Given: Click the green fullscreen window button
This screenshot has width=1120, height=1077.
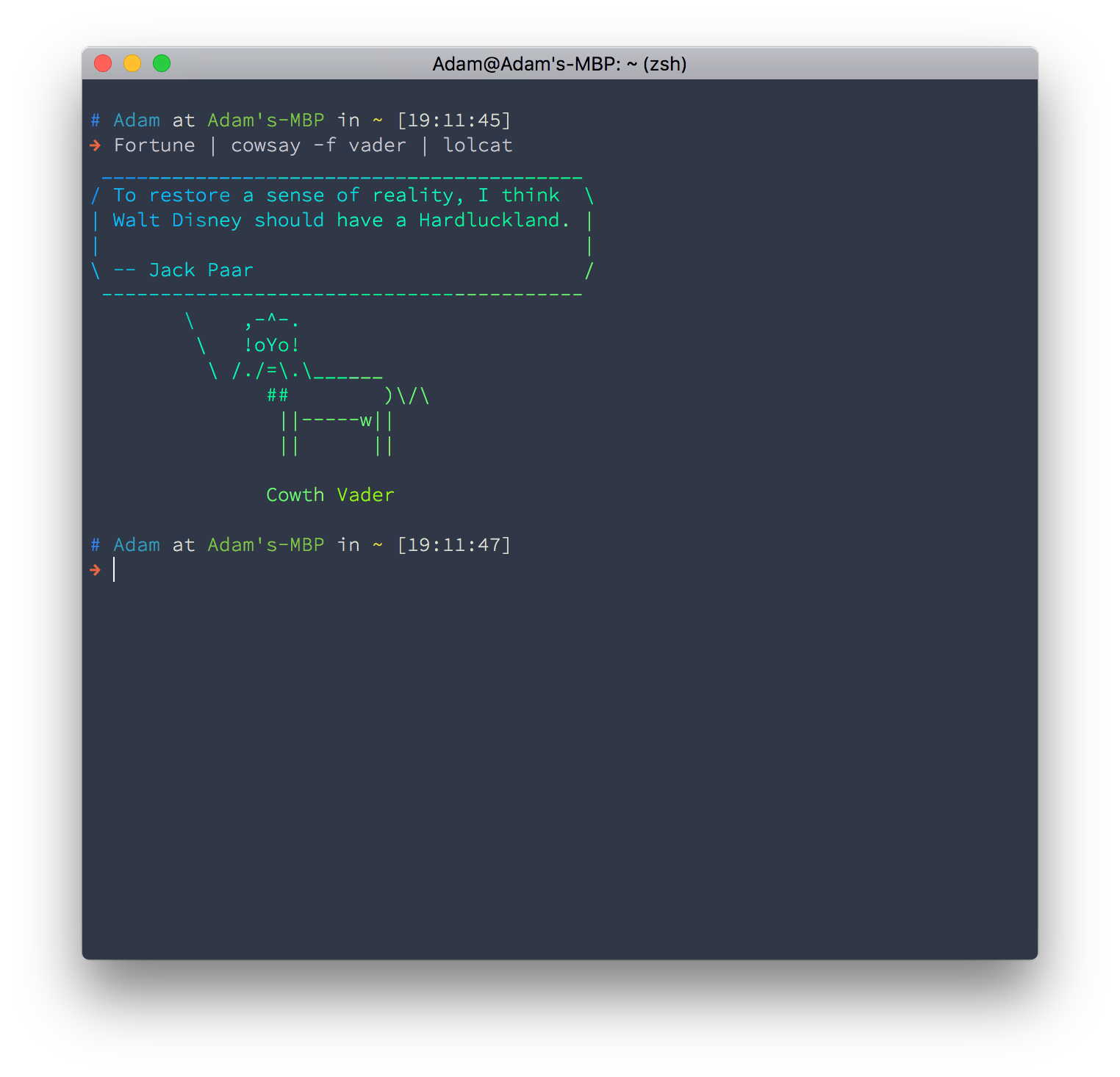Looking at the screenshot, I should [162, 64].
